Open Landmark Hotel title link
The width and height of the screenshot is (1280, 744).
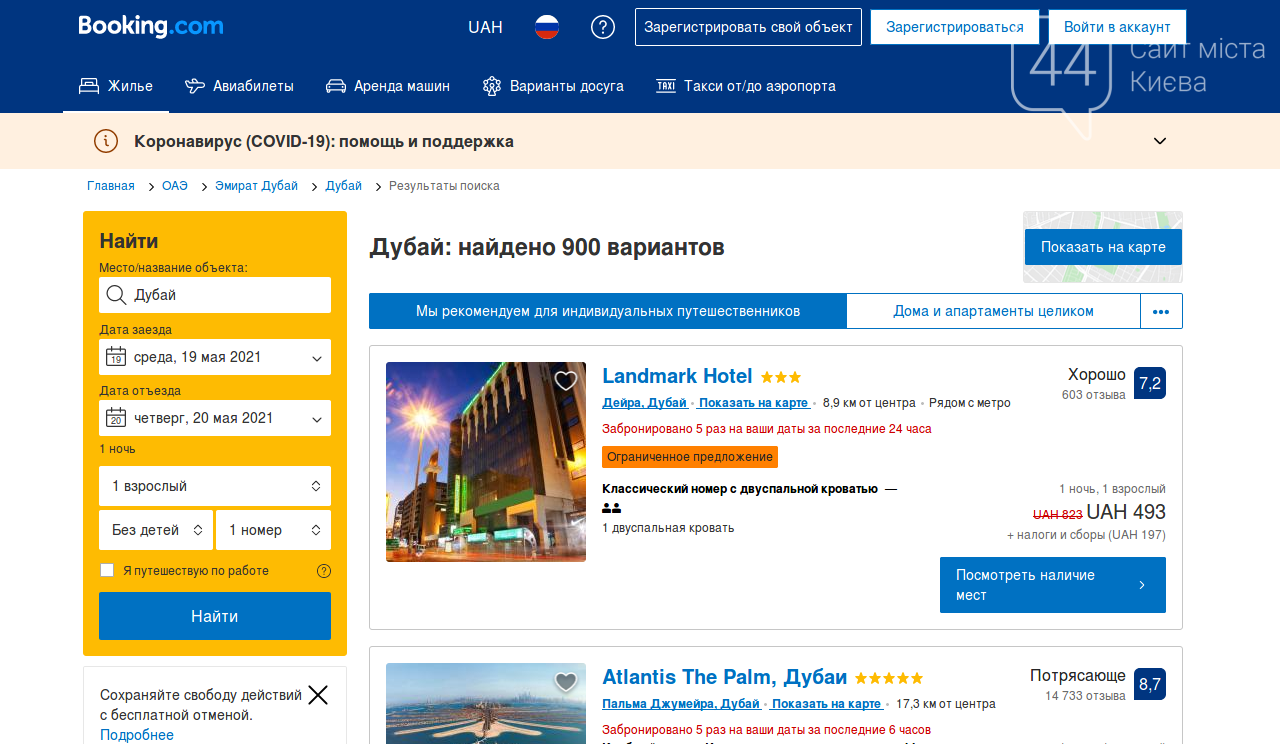coord(677,376)
